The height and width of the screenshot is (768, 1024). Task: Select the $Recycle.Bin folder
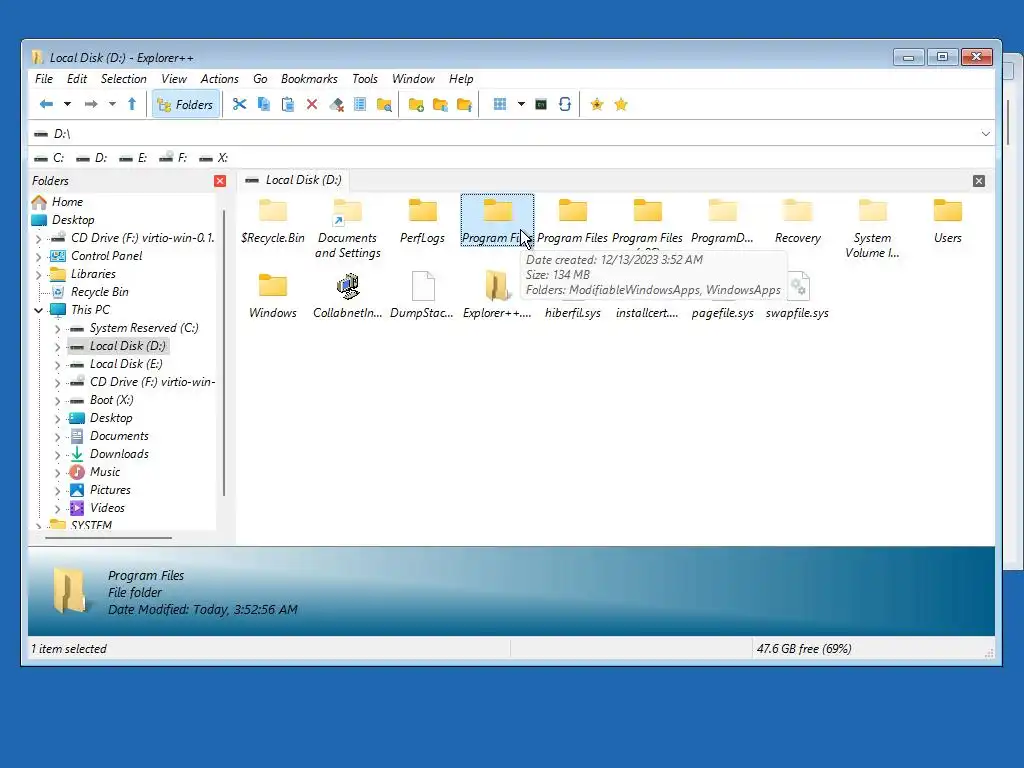tap(273, 221)
